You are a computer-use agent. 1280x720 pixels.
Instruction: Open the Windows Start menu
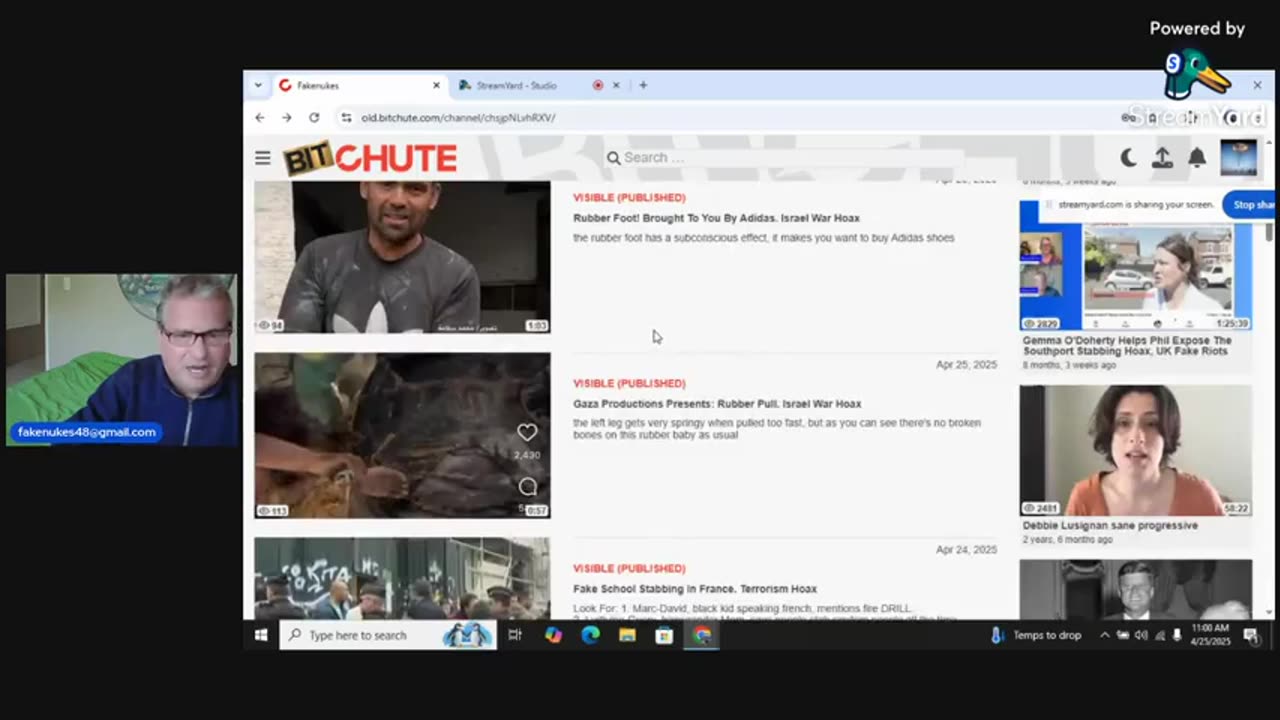[x=261, y=635]
